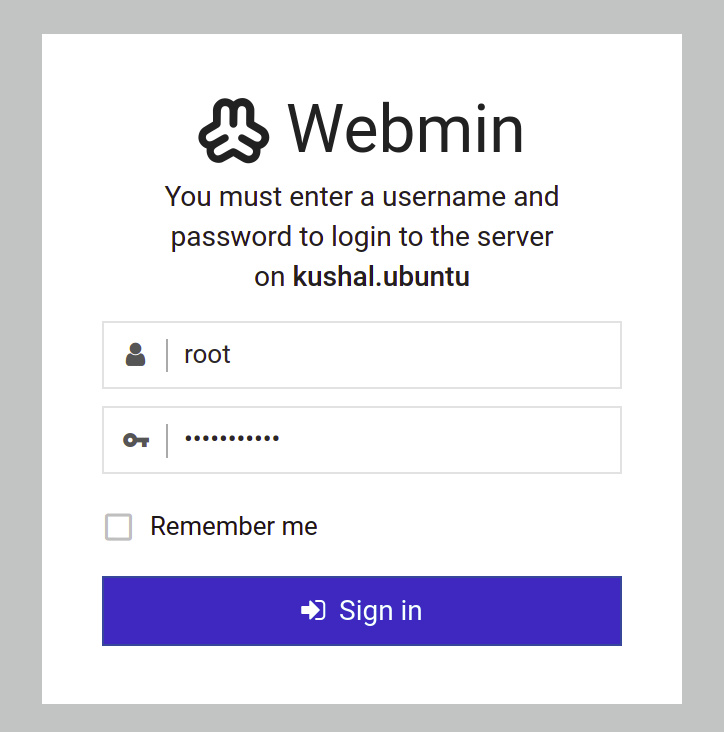Focus the username input field
724x732 pixels.
[x=400, y=355]
